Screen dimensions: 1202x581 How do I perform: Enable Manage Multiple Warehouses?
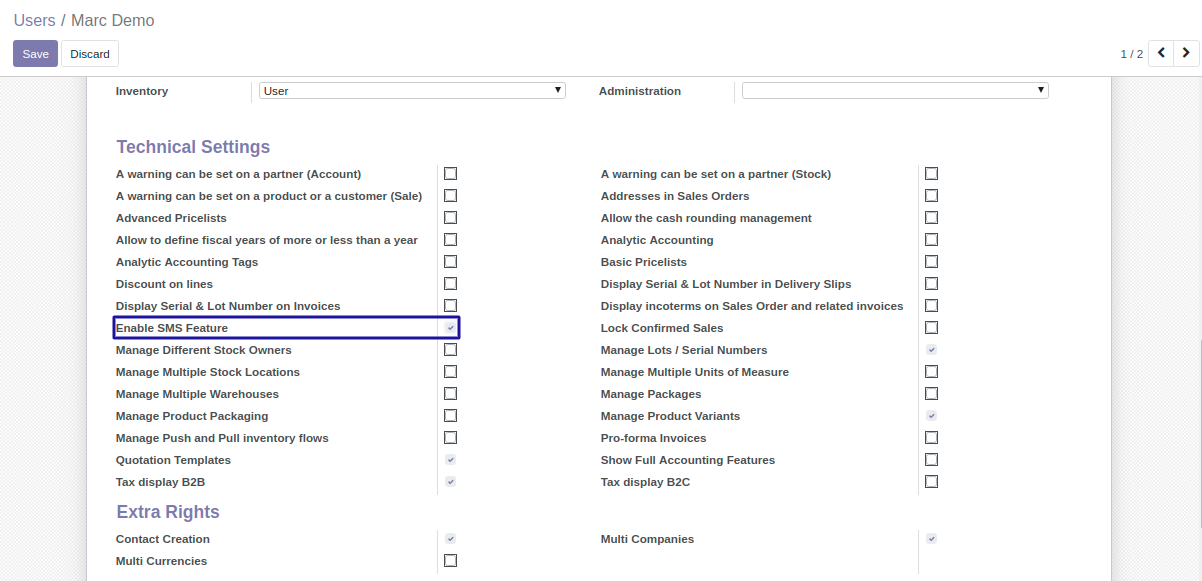pyautogui.click(x=451, y=394)
